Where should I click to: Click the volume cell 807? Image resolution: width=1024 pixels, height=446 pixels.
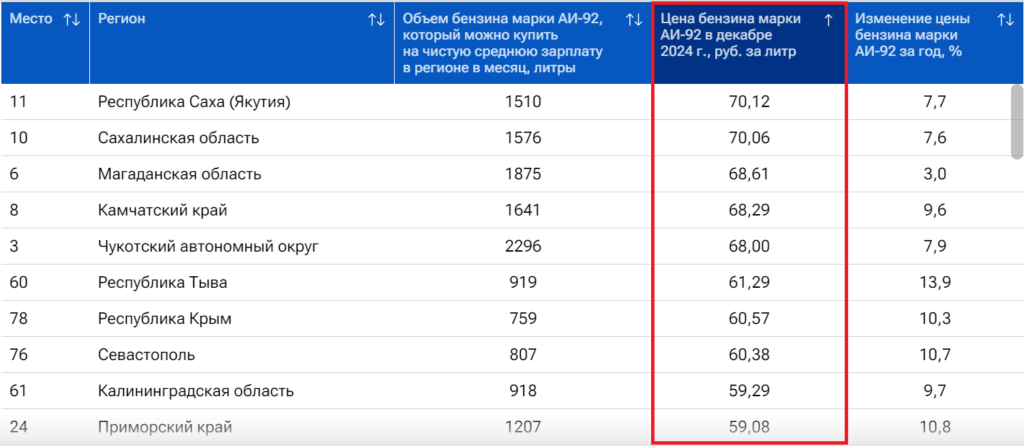523,355
